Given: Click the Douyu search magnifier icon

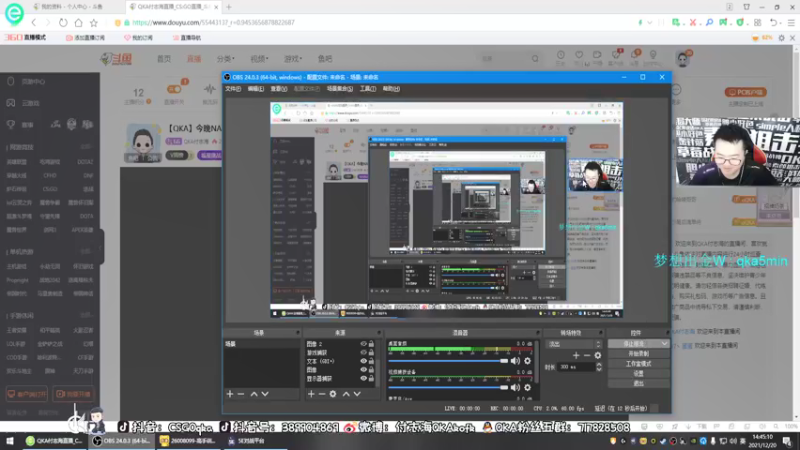Looking at the screenshot, I should point(535,59).
